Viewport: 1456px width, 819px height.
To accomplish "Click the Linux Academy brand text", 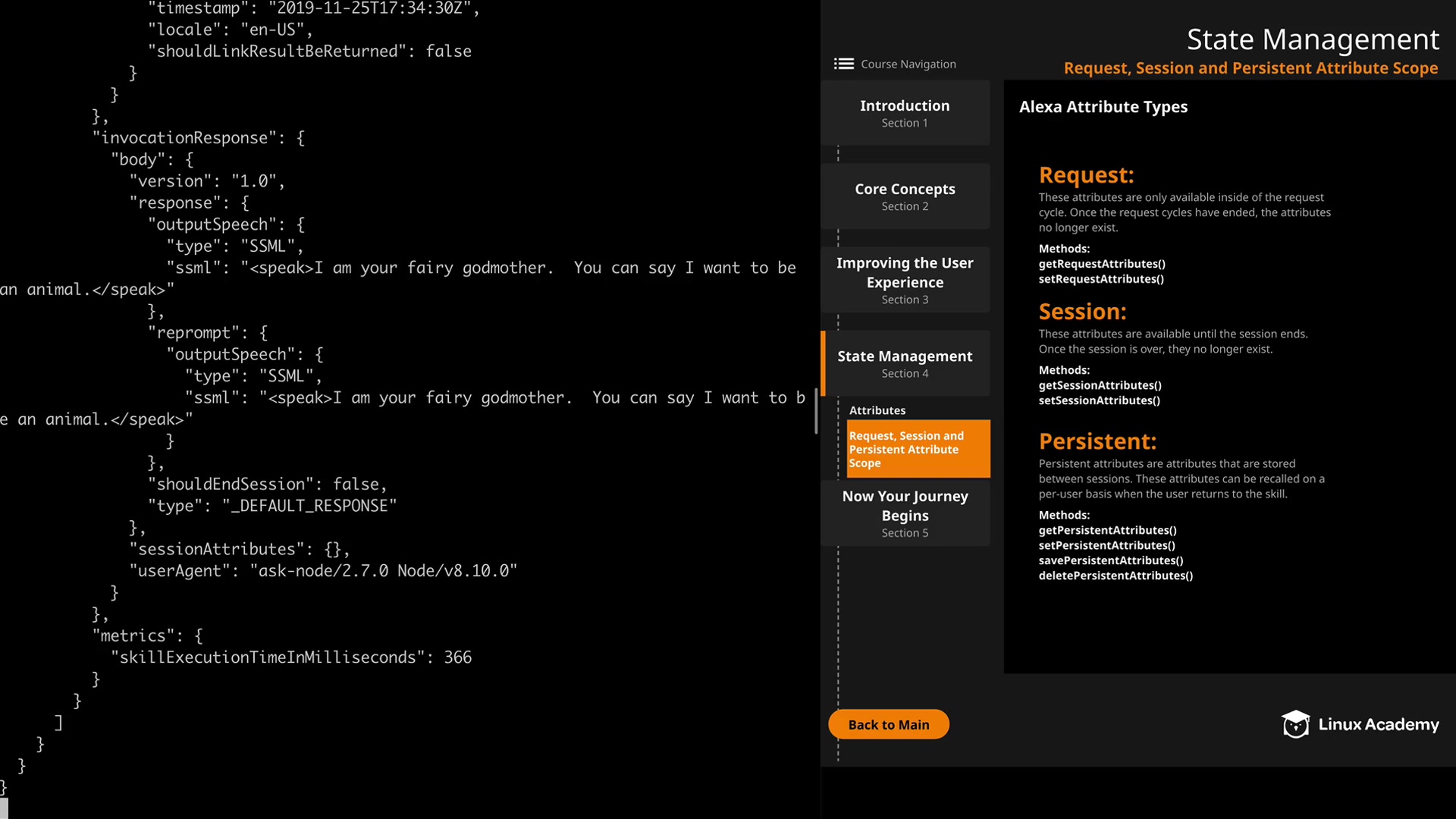I will (1378, 724).
